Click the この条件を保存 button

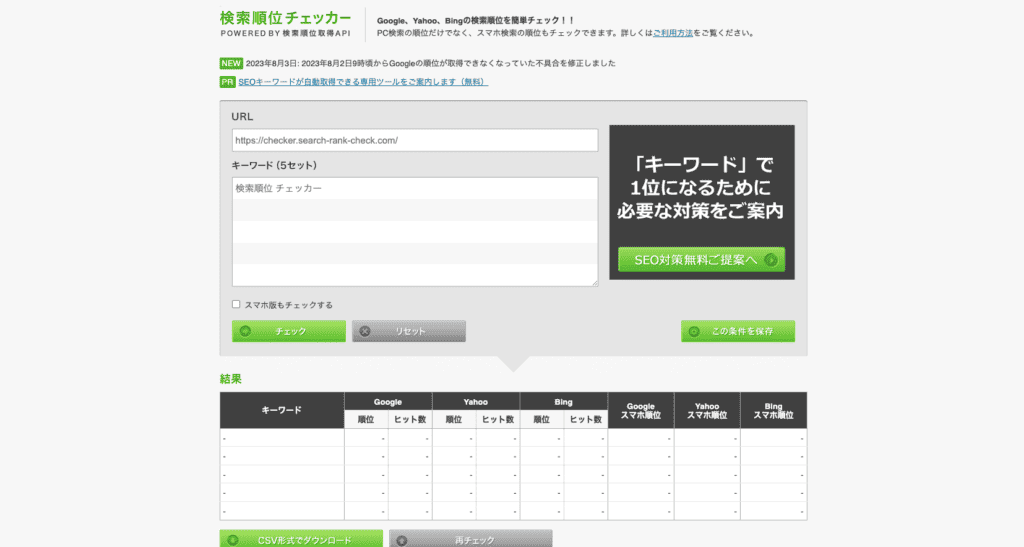click(738, 331)
